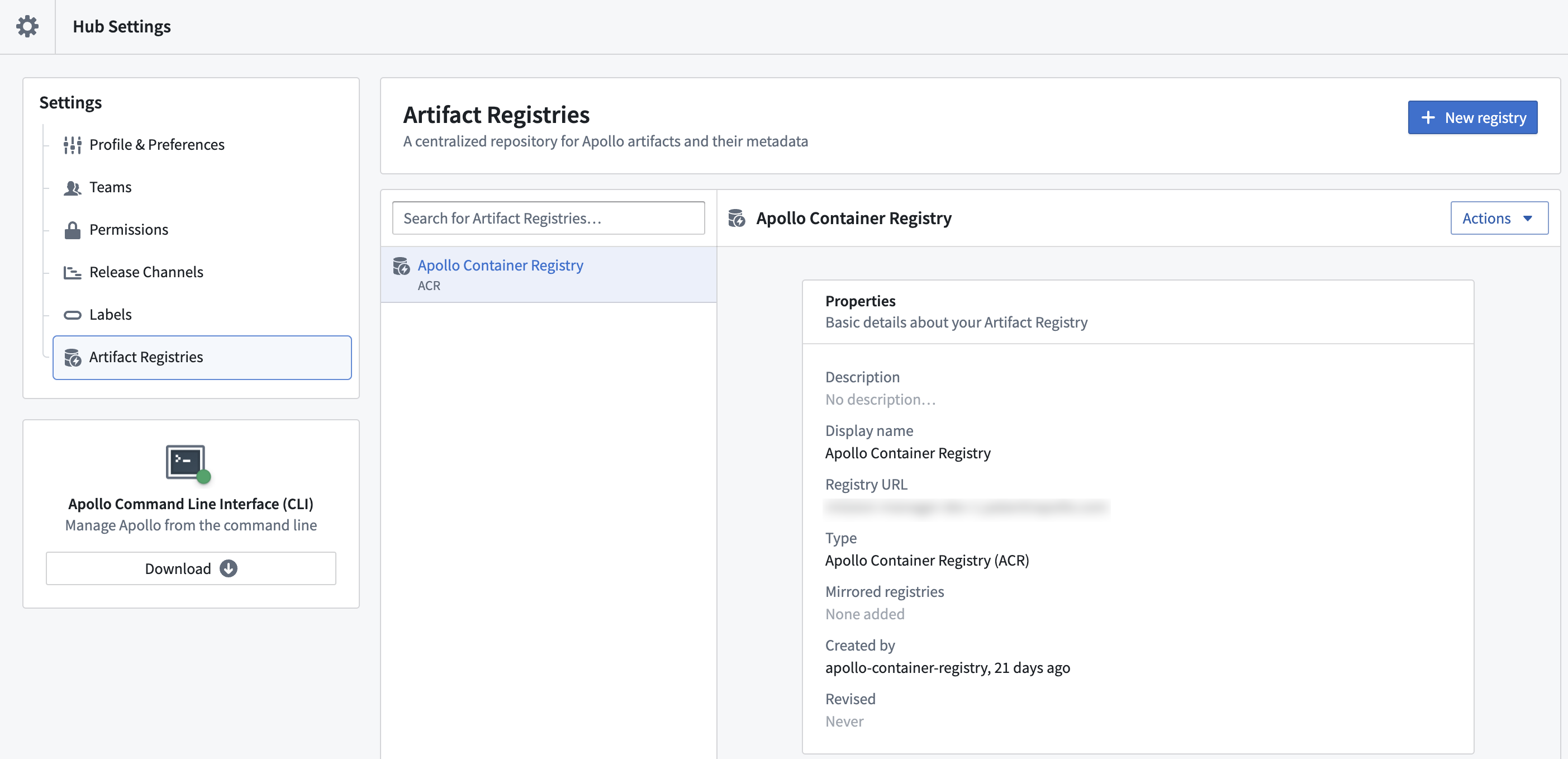Click the Profile & Preferences sliders icon
The width and height of the screenshot is (1568, 759).
click(73, 145)
